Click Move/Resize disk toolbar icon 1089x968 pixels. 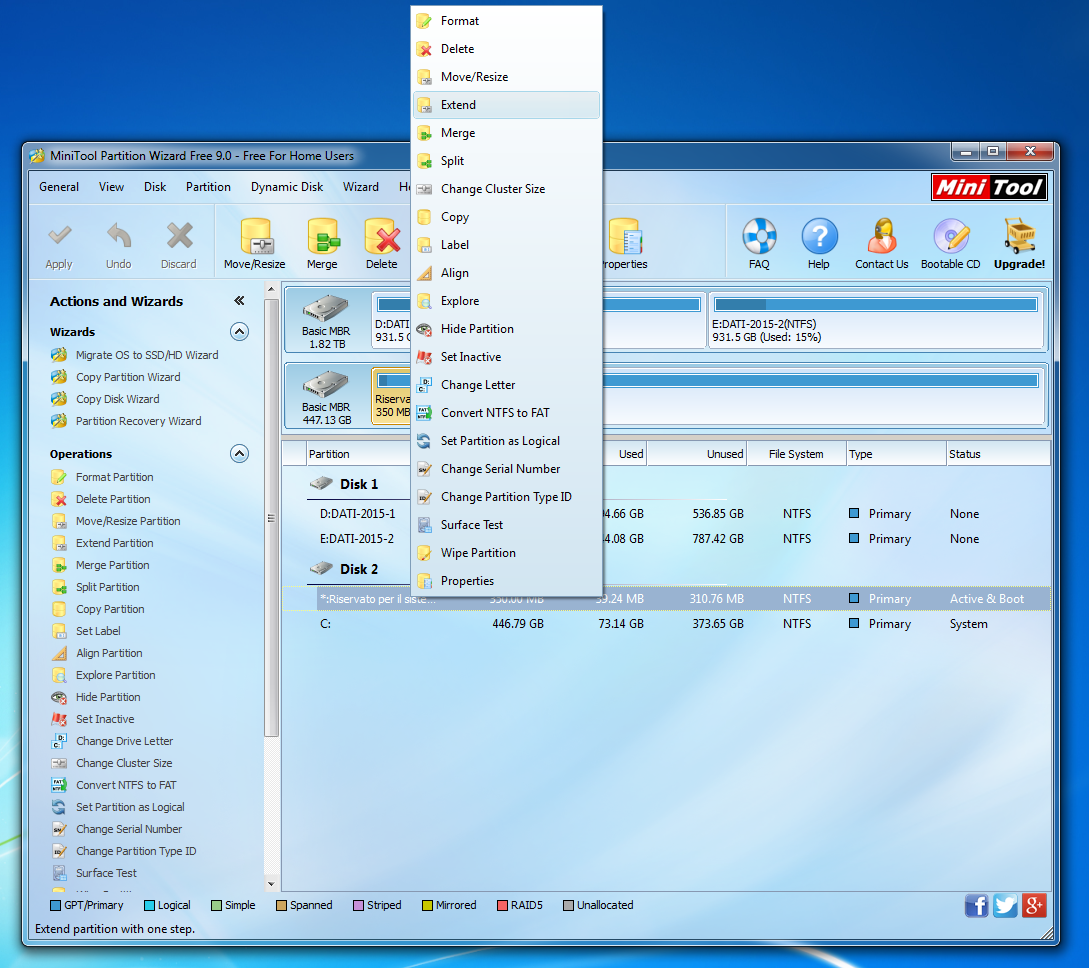(x=255, y=236)
